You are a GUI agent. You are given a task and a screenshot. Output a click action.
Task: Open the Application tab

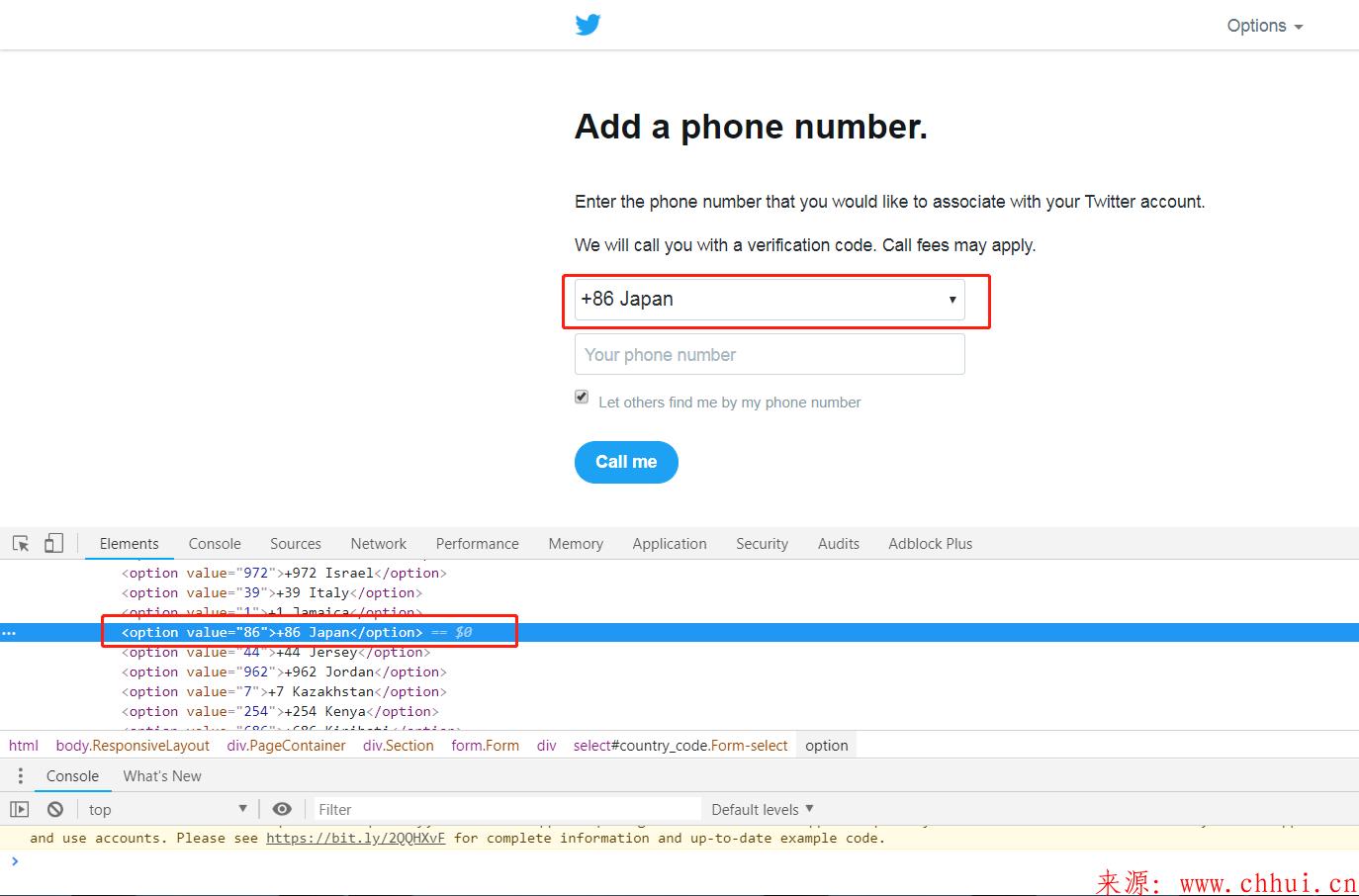point(670,543)
